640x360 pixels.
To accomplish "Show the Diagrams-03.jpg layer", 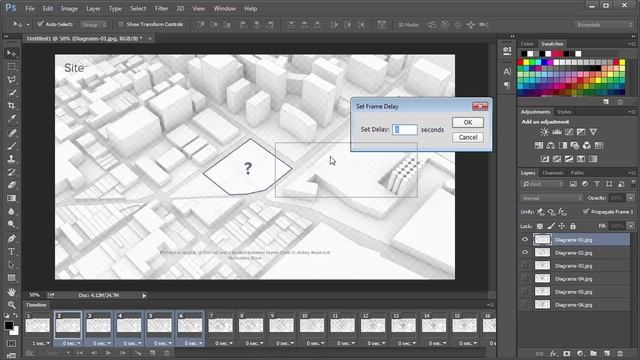I will tap(525, 266).
